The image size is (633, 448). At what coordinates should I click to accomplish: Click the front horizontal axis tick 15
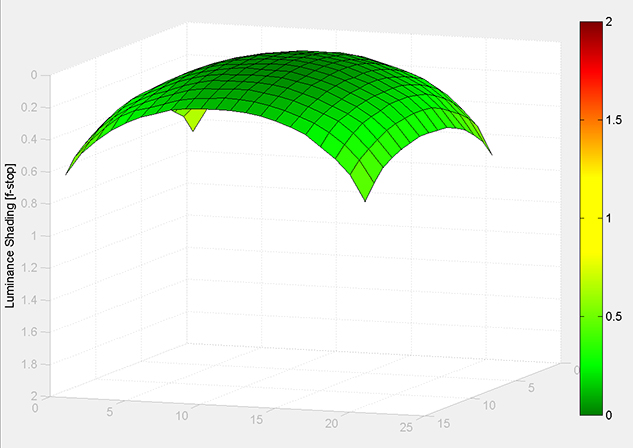tap(257, 419)
